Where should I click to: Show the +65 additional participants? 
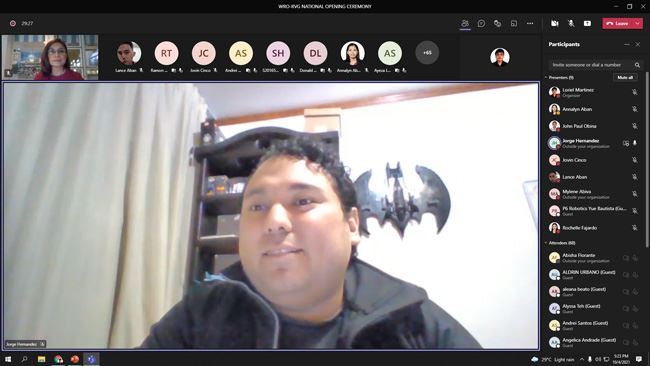427,53
